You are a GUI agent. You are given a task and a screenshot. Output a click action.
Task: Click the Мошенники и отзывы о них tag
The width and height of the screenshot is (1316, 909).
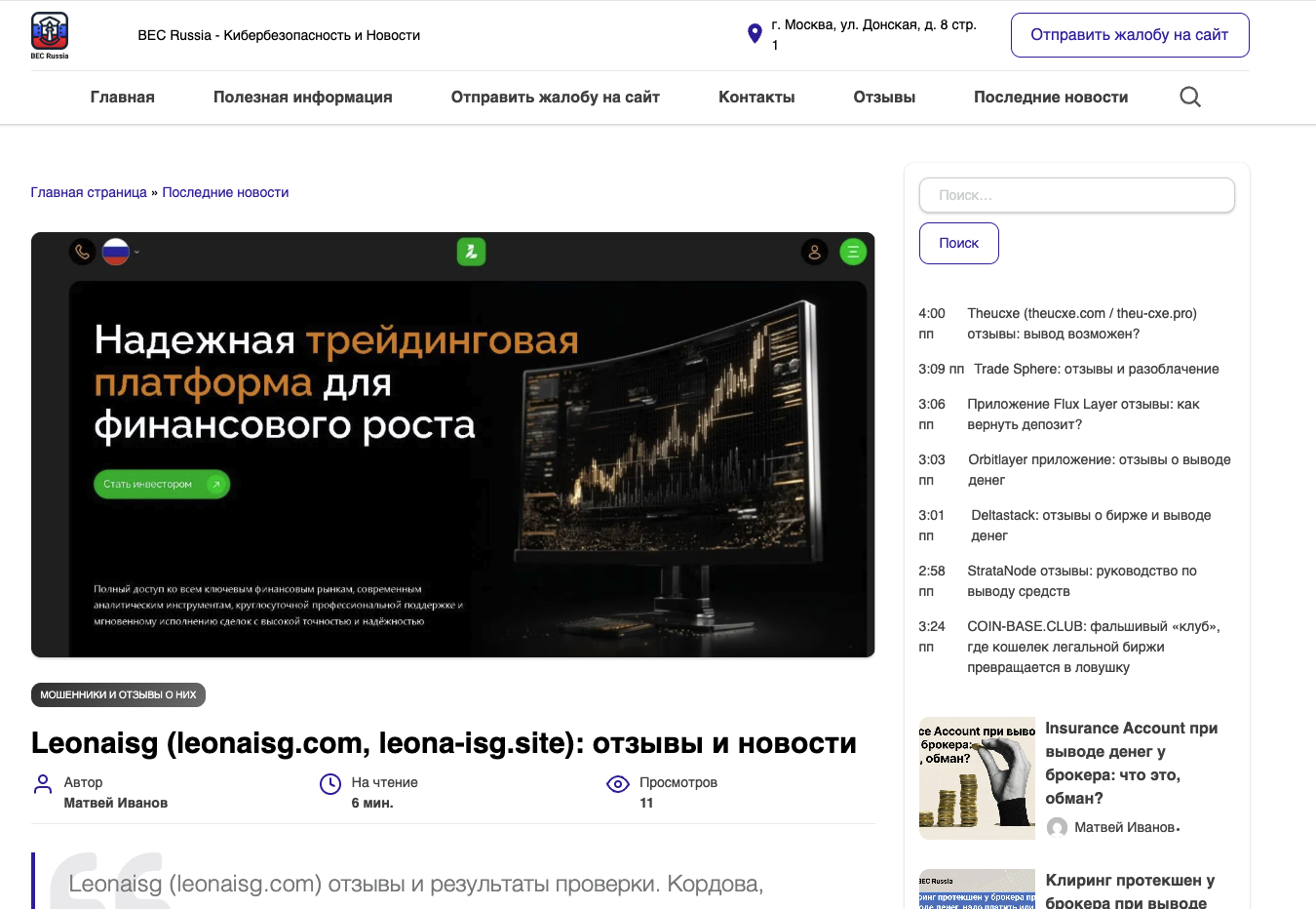click(118, 694)
